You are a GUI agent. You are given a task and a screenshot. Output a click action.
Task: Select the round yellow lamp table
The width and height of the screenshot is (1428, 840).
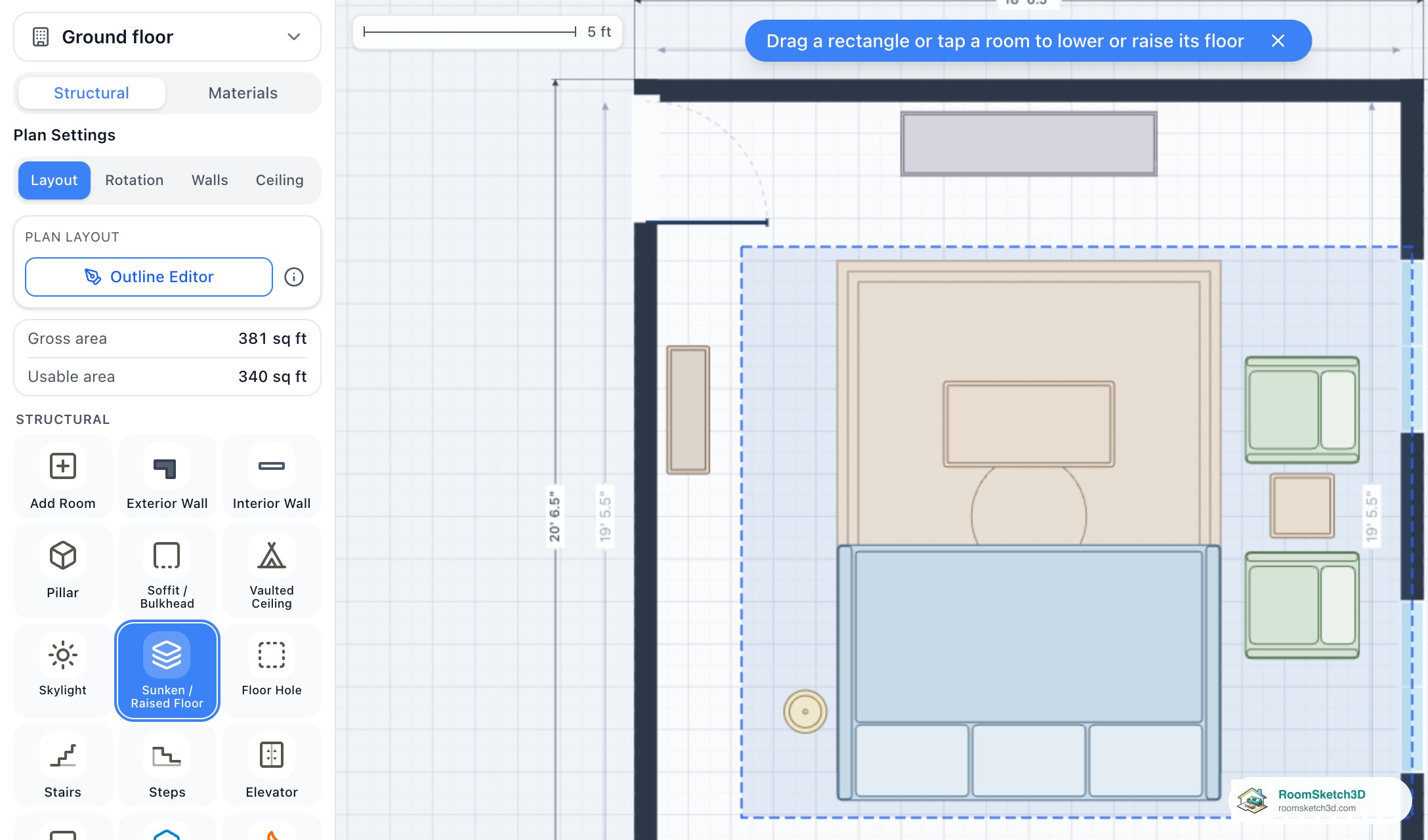point(805,711)
